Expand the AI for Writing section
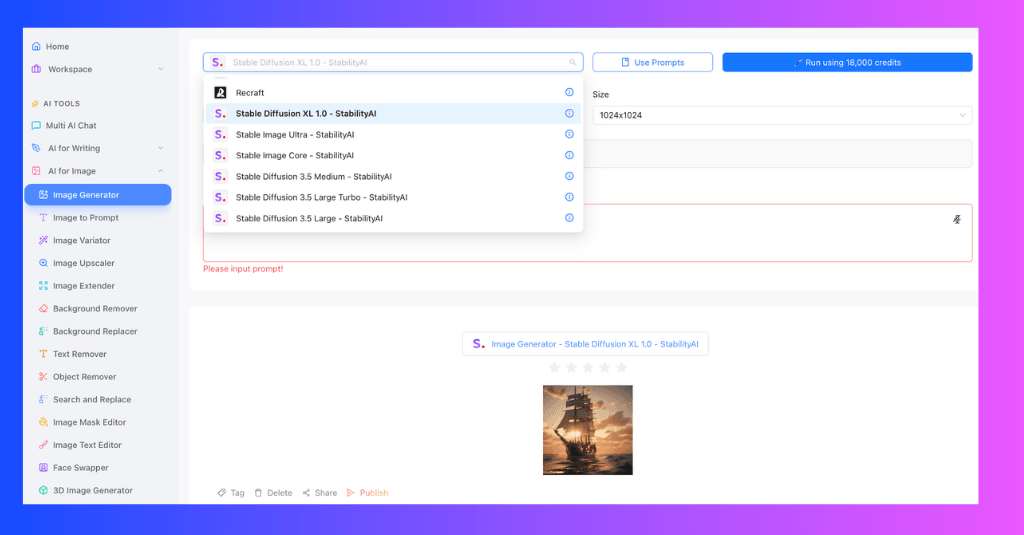1024x535 pixels. [x=161, y=148]
